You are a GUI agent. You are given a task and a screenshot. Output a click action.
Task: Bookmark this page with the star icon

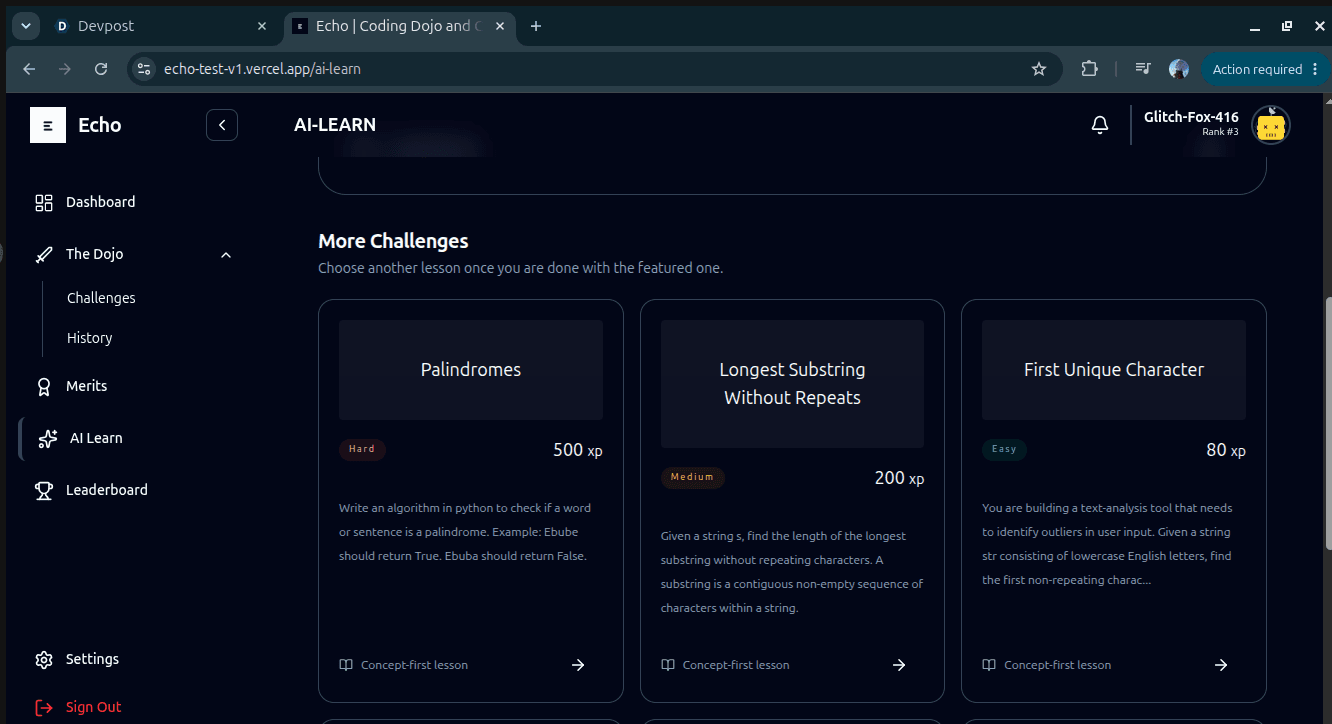1039,69
